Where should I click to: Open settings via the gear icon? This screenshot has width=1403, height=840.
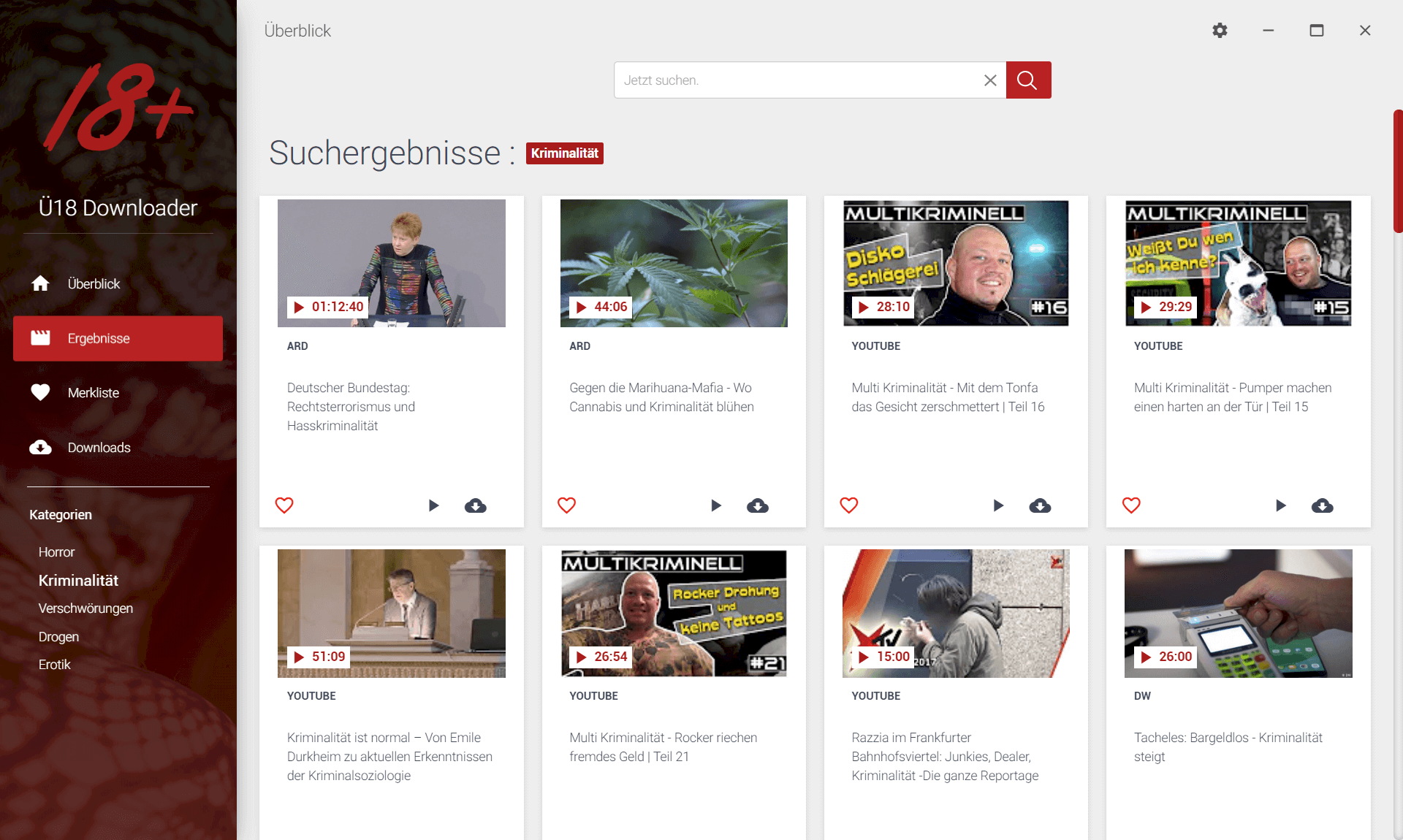click(x=1220, y=31)
